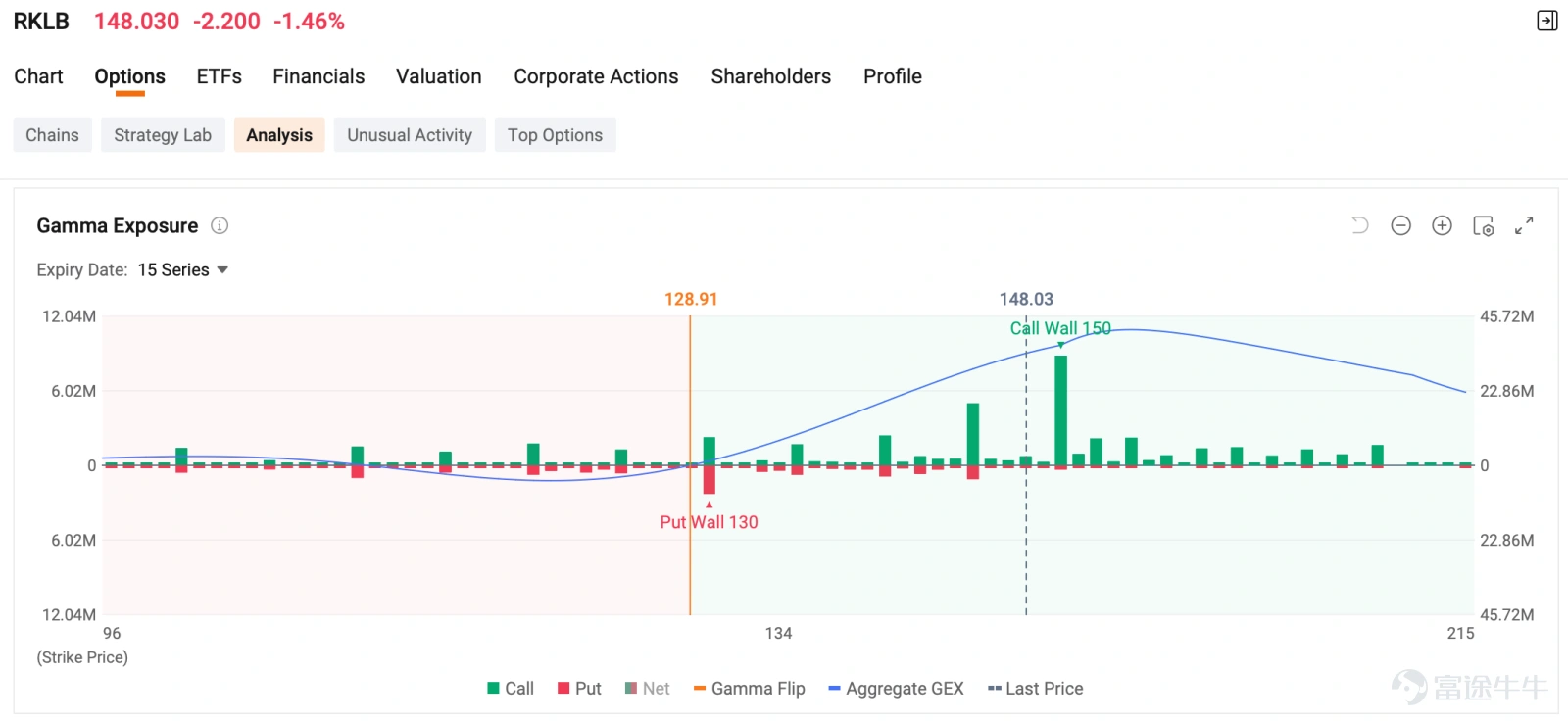Open the ETFs tab

(x=219, y=76)
